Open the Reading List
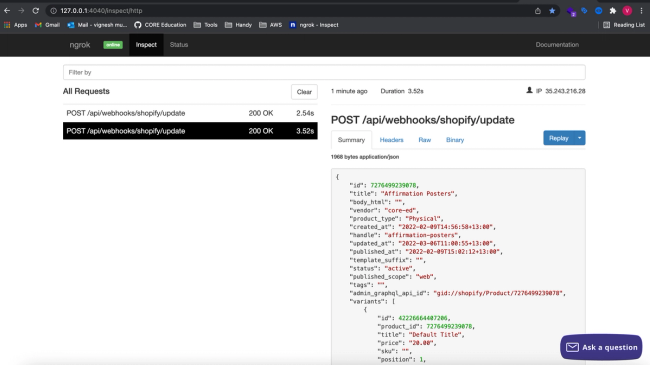Viewport: 650px width, 365px height. (624, 25)
